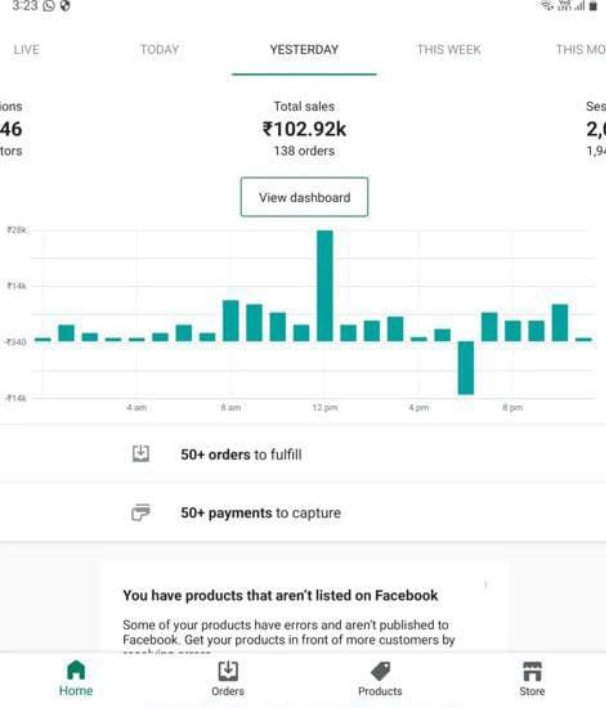This screenshot has width=606, height=708.
Task: Tap the 'Total sales' label
Action: point(304,107)
